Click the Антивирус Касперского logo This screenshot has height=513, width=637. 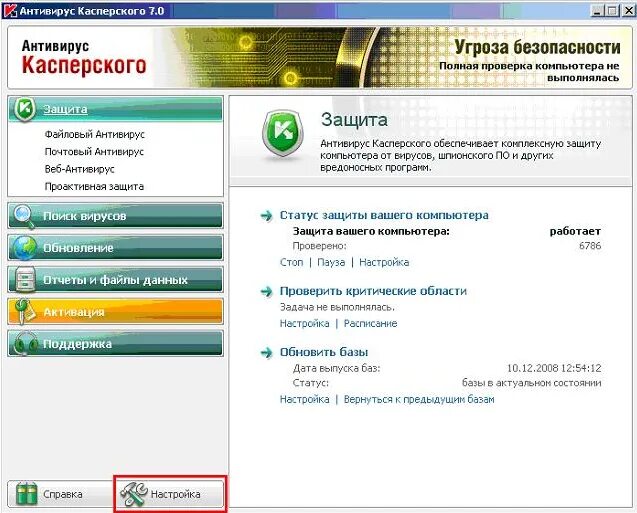[84, 57]
